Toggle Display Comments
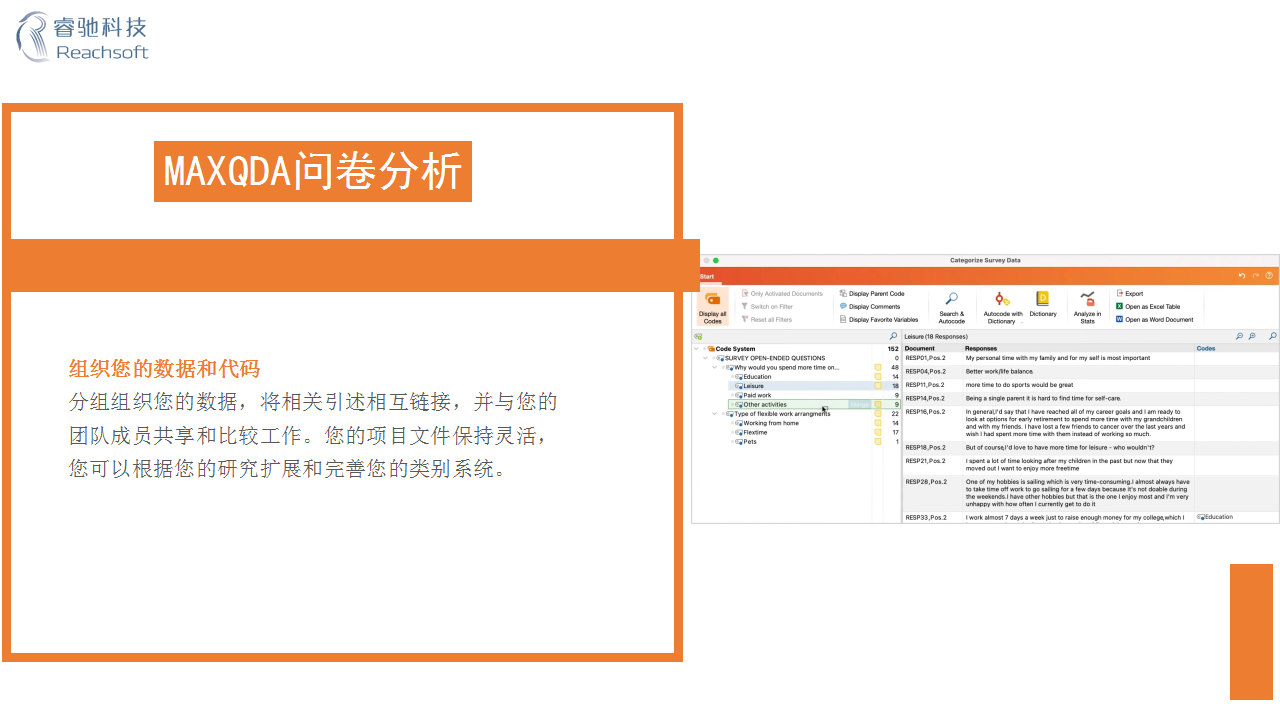This screenshot has width=1280, height=720. coord(872,305)
